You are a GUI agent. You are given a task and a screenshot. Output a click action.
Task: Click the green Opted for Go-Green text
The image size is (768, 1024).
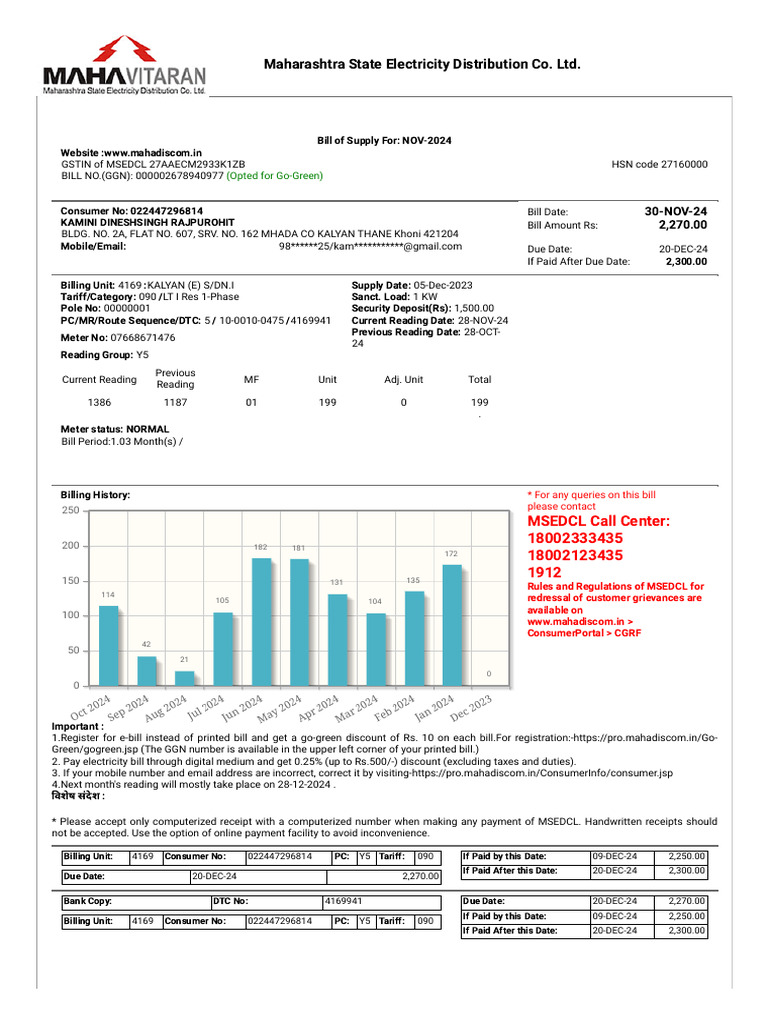(x=274, y=176)
